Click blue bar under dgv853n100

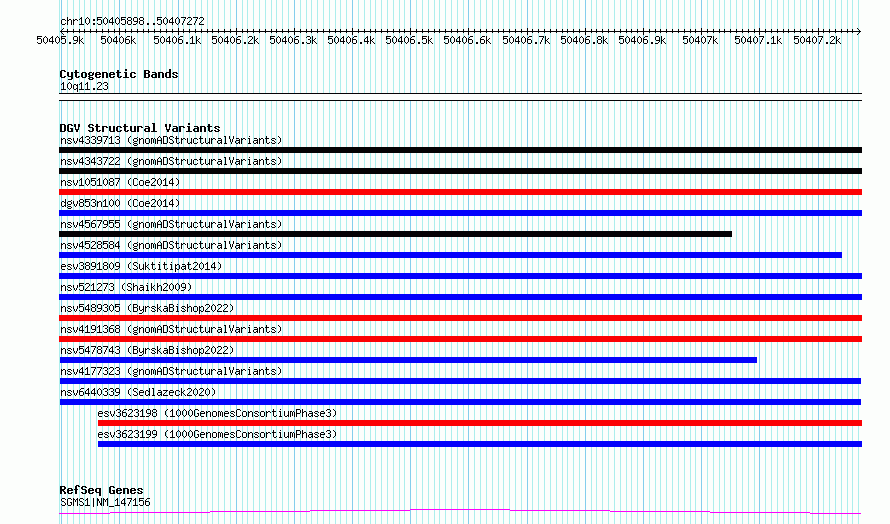click(460, 213)
